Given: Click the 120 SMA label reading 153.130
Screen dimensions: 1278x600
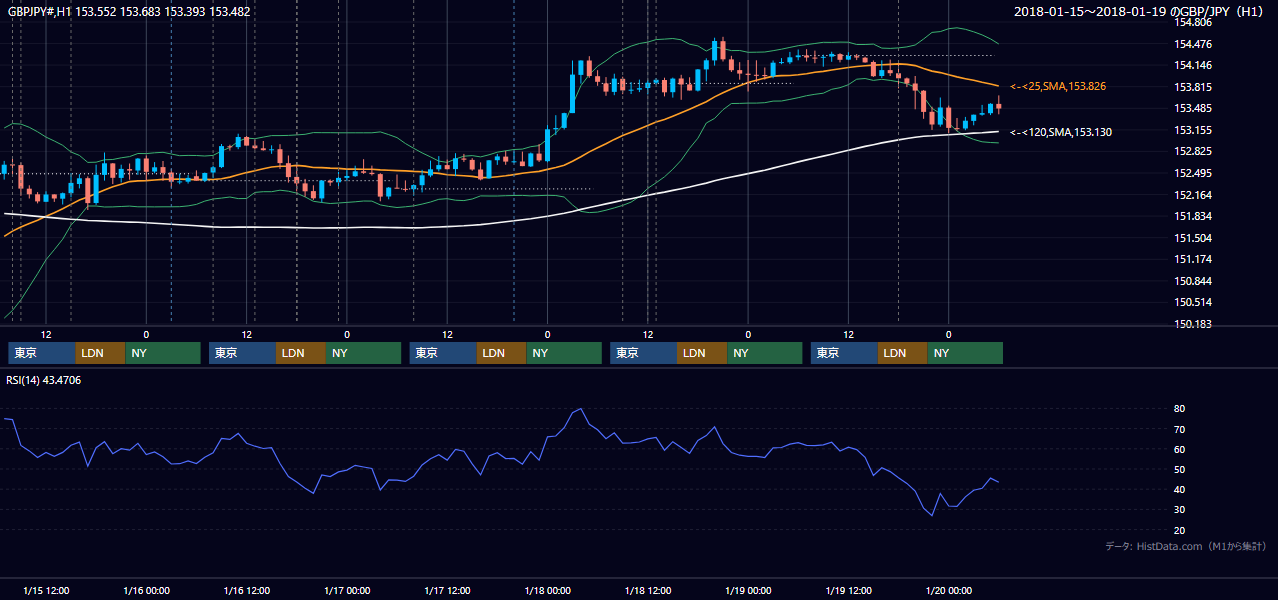Looking at the screenshot, I should coord(1060,132).
